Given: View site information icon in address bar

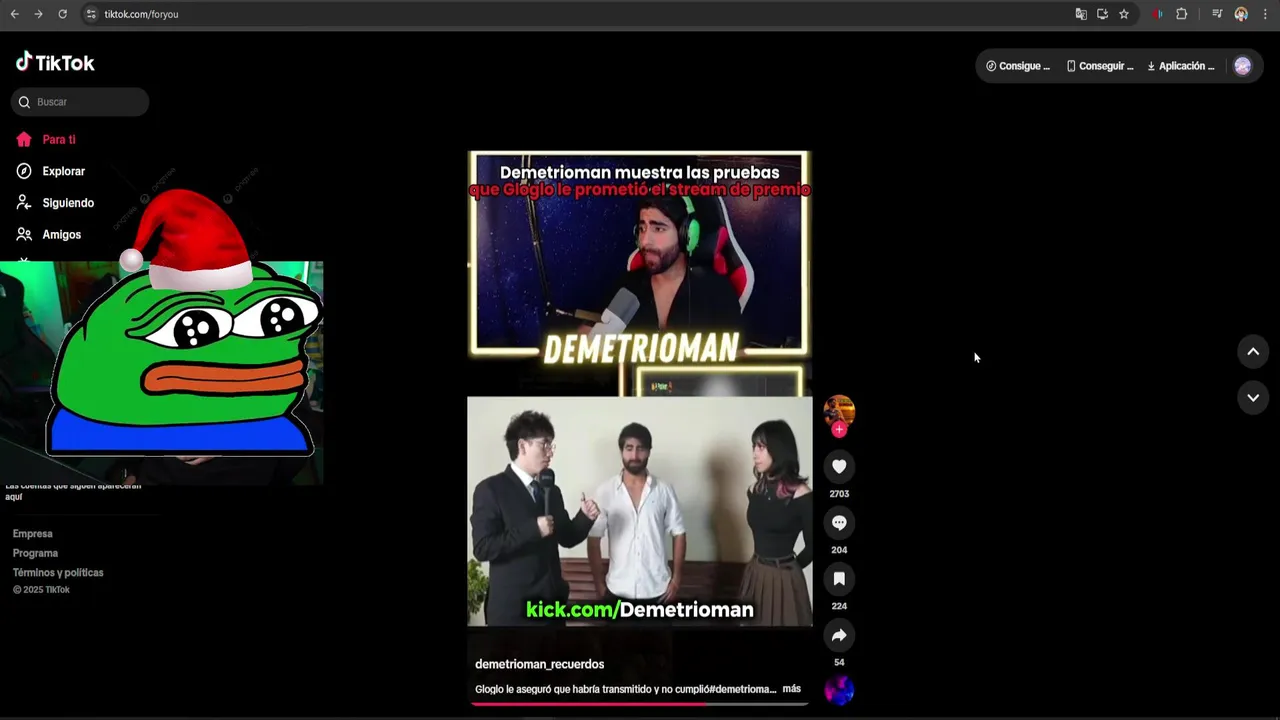Looking at the screenshot, I should tap(91, 14).
